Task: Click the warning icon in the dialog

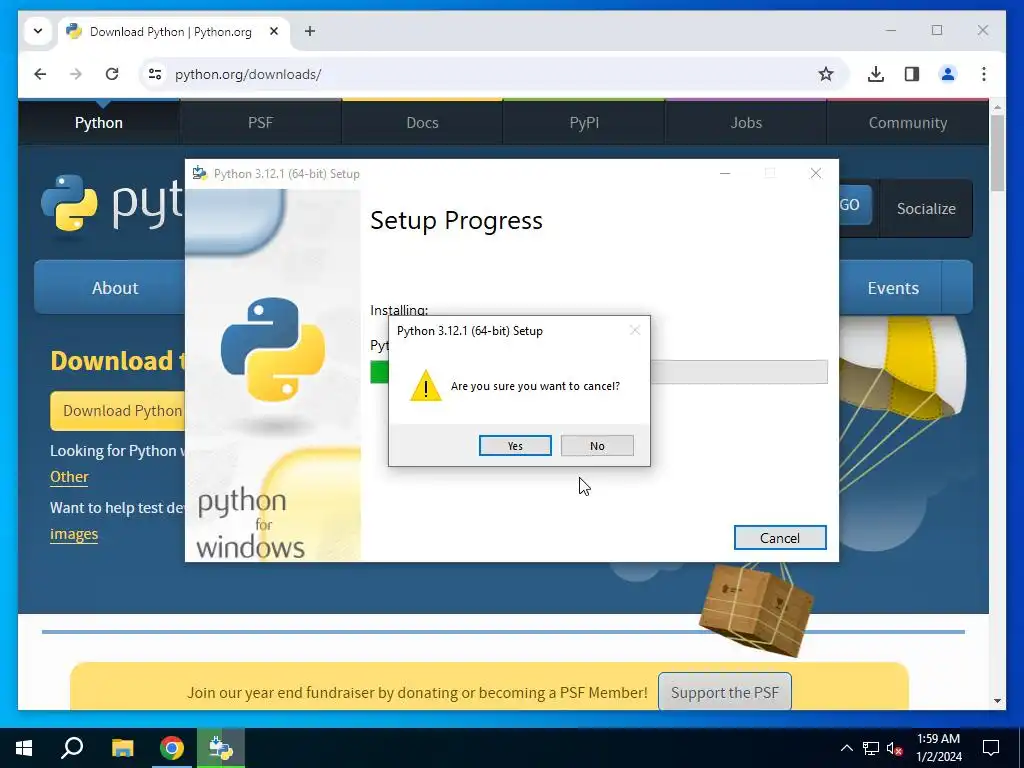Action: [x=426, y=385]
